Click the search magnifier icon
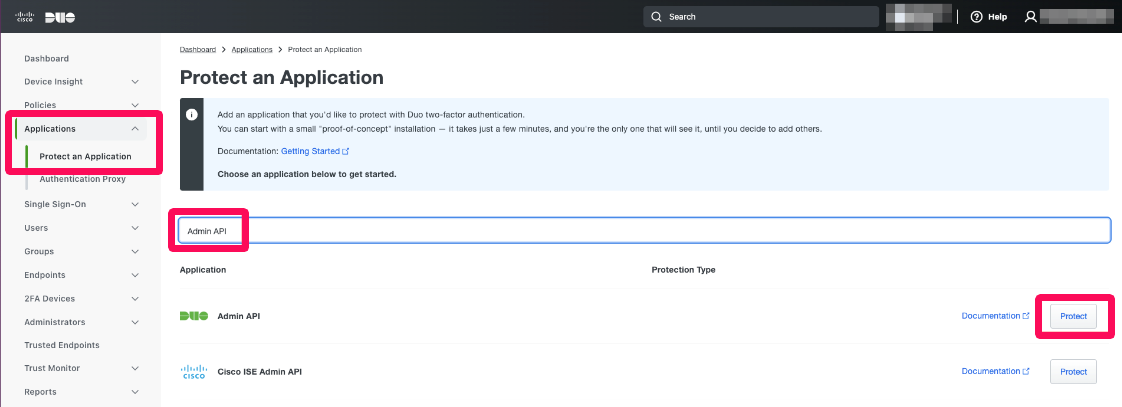This screenshot has height=407, width=1122. coord(657,16)
